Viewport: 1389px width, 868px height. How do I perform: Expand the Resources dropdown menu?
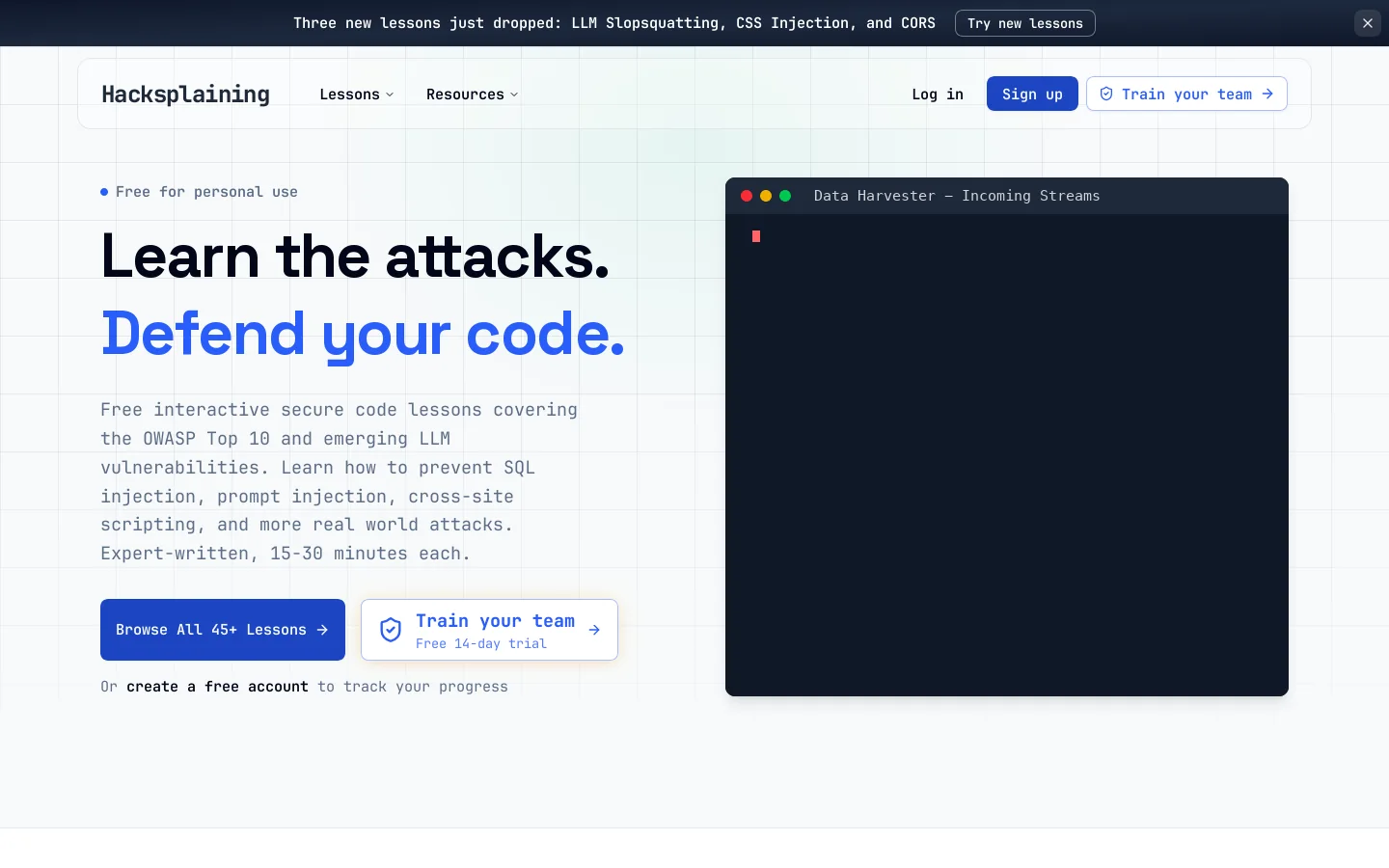click(x=472, y=94)
